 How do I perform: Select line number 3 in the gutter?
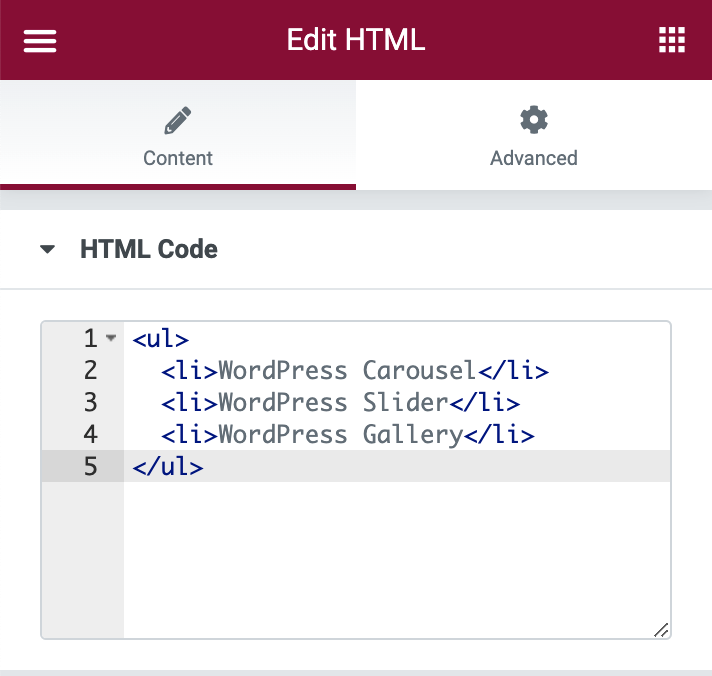[91, 402]
